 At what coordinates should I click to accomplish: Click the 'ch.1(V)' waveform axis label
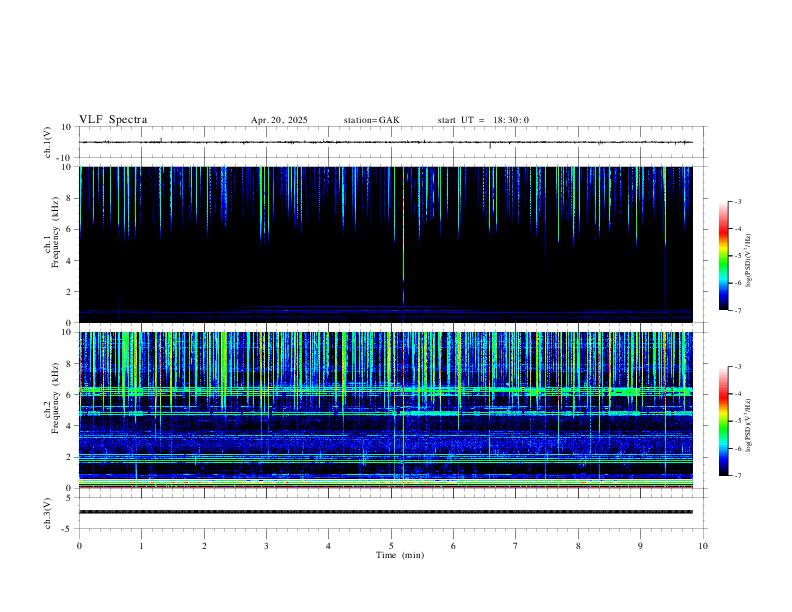coord(48,142)
